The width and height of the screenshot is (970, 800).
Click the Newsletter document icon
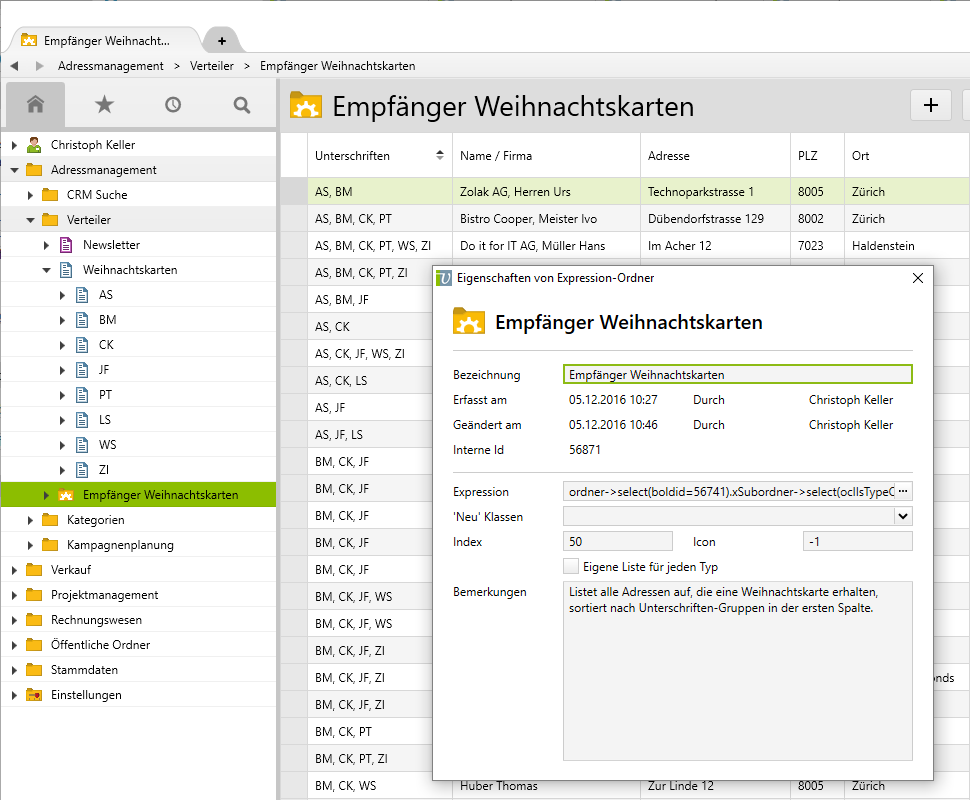click(x=66, y=245)
